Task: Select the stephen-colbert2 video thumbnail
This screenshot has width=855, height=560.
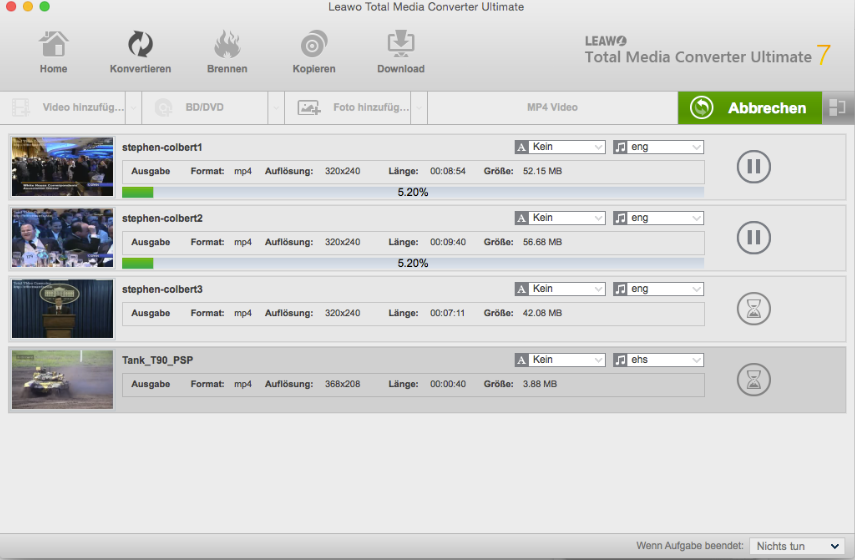Action: pos(63,237)
